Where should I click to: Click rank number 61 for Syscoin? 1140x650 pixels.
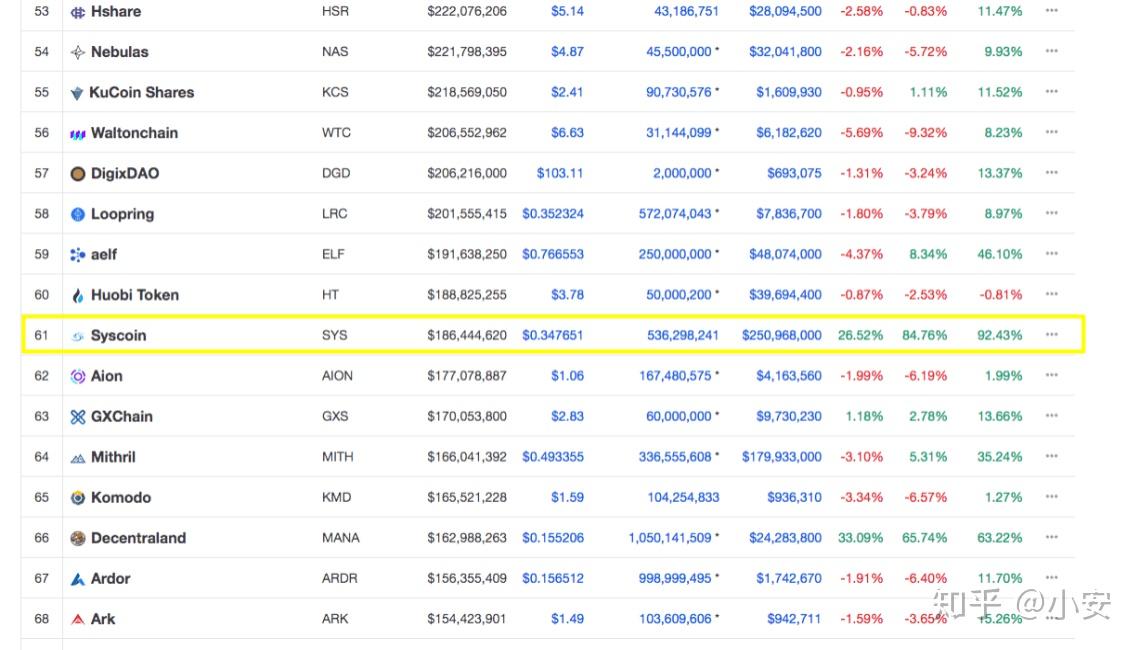point(41,335)
